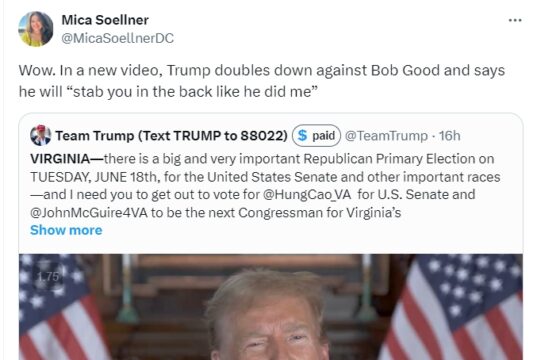Click the Team Trump avatar in the quoted post
This screenshot has height=360, width=537.
[x=40, y=136]
